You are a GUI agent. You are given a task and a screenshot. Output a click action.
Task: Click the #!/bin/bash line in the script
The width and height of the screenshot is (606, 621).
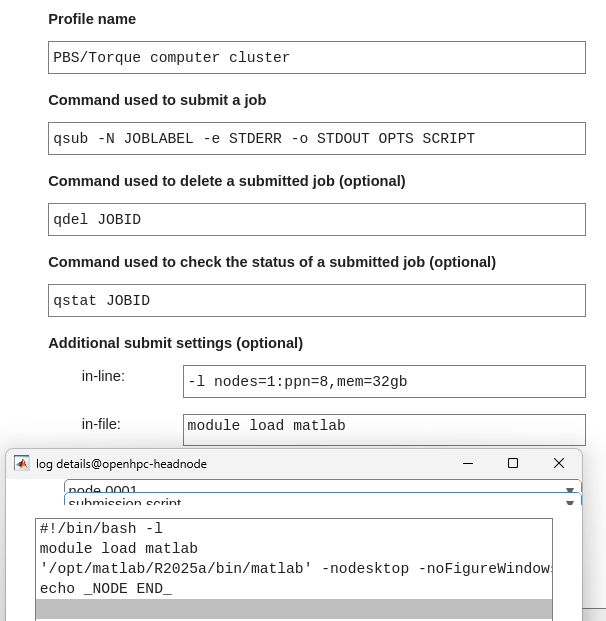100,528
